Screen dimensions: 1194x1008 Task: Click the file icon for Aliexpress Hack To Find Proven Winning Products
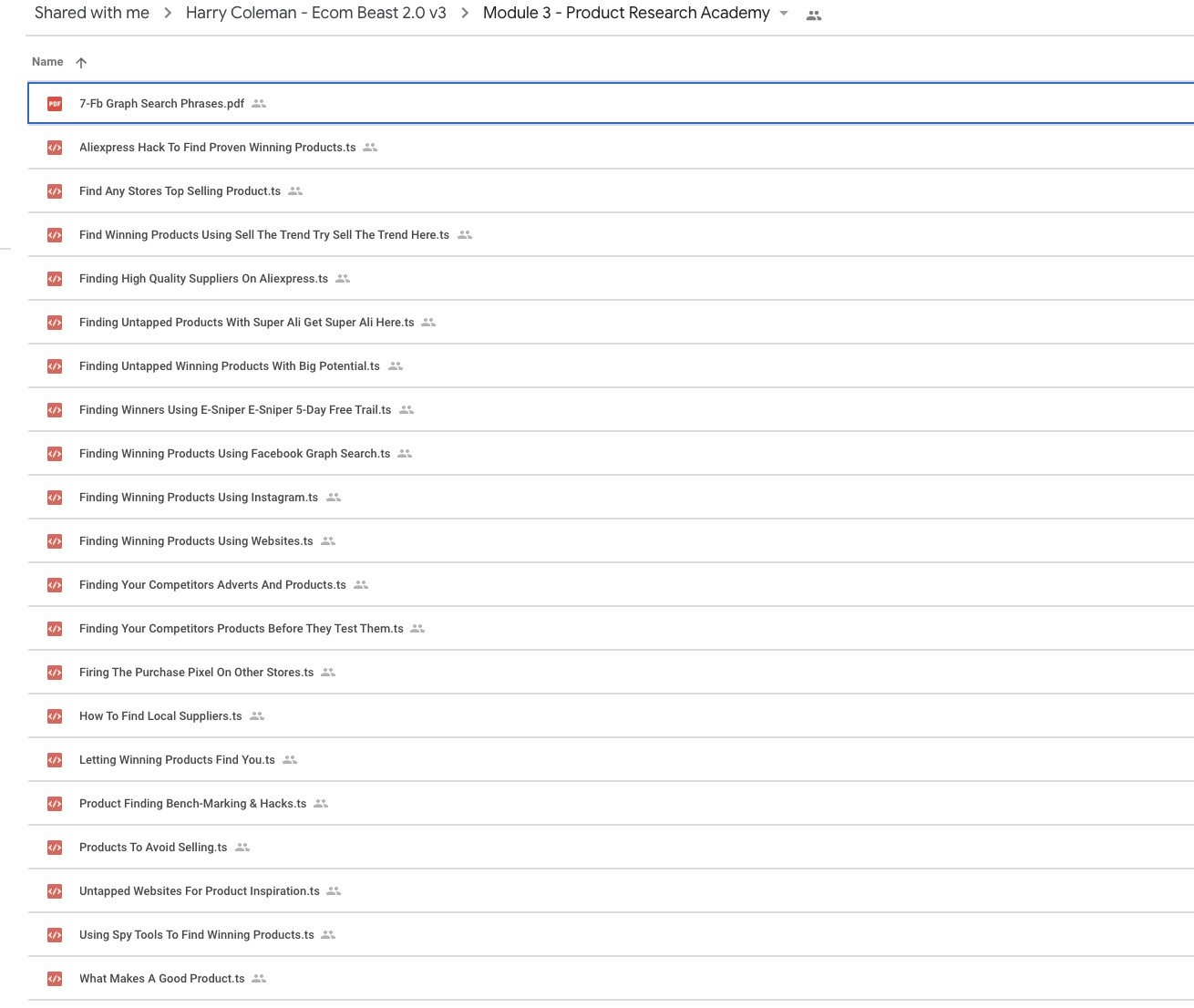pos(55,148)
